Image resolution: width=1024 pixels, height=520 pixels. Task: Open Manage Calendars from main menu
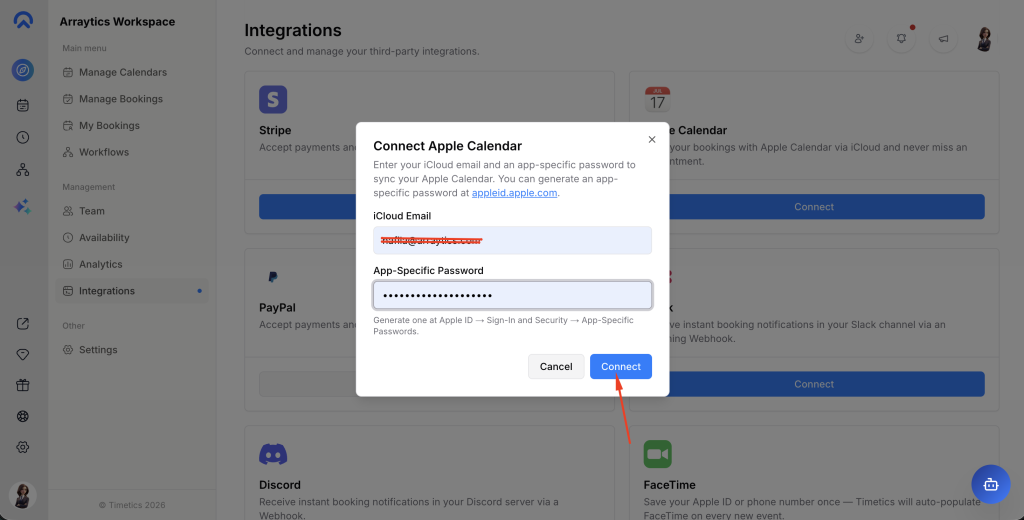(x=123, y=72)
